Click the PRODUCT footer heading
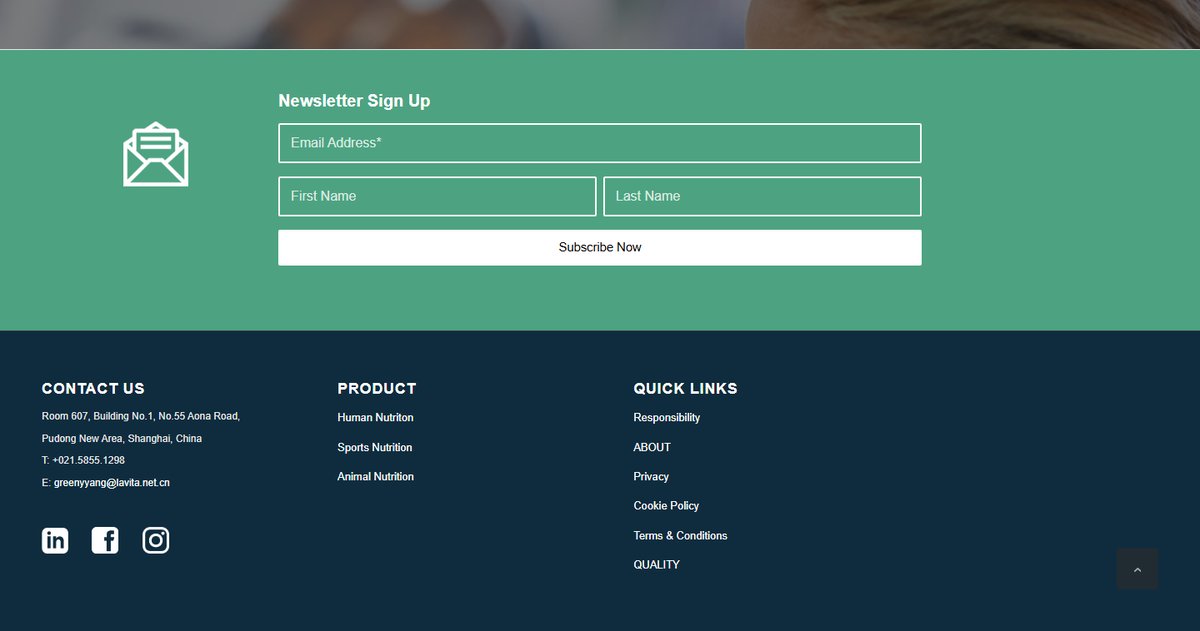 pos(377,389)
